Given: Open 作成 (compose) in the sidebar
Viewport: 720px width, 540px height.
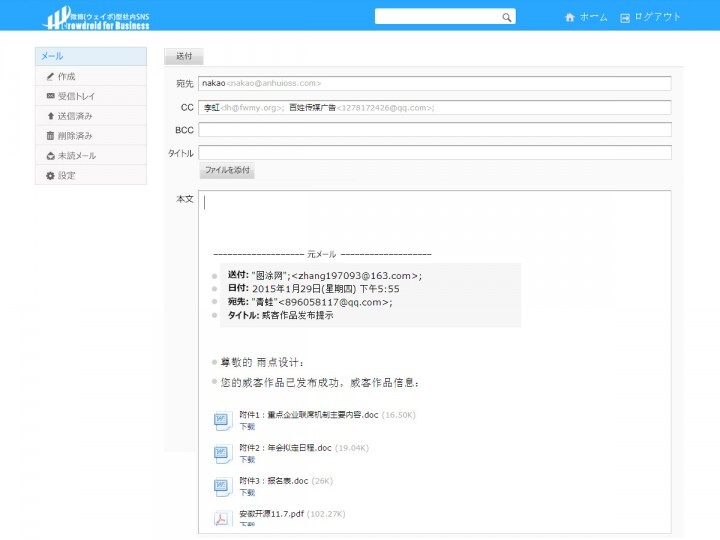Looking at the screenshot, I should (66, 76).
